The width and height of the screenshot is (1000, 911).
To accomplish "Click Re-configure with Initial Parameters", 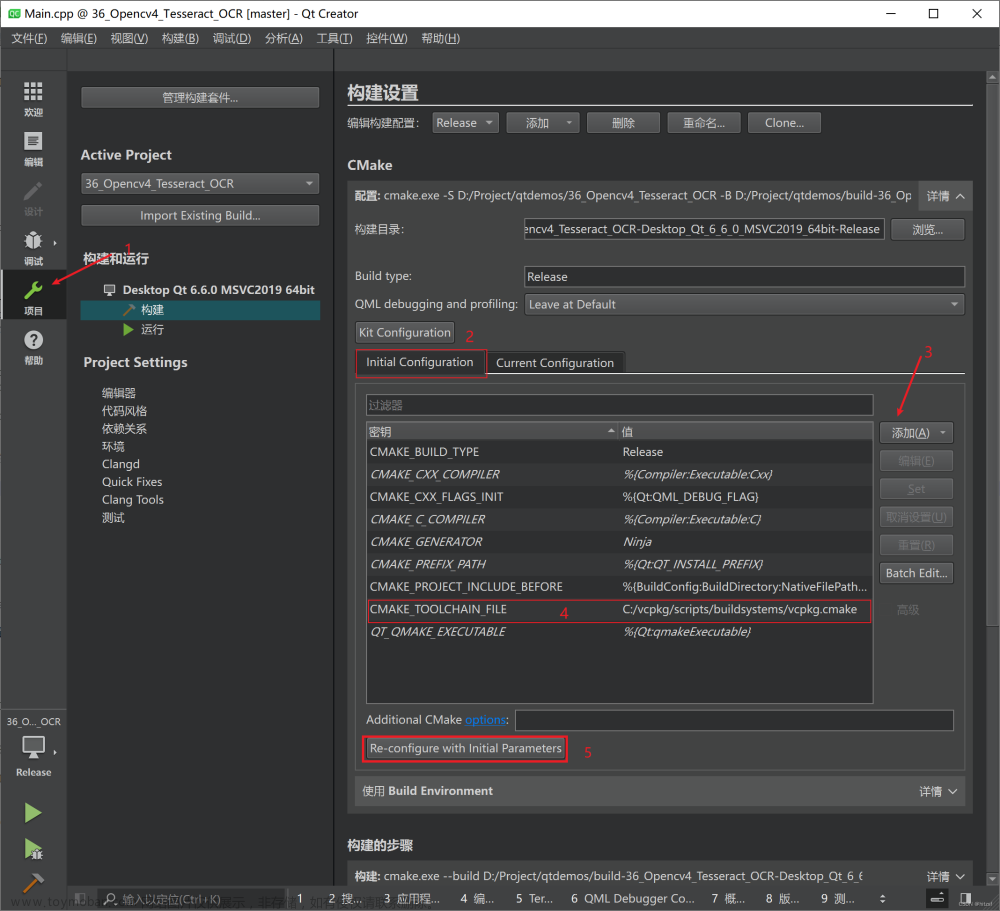I will (465, 749).
